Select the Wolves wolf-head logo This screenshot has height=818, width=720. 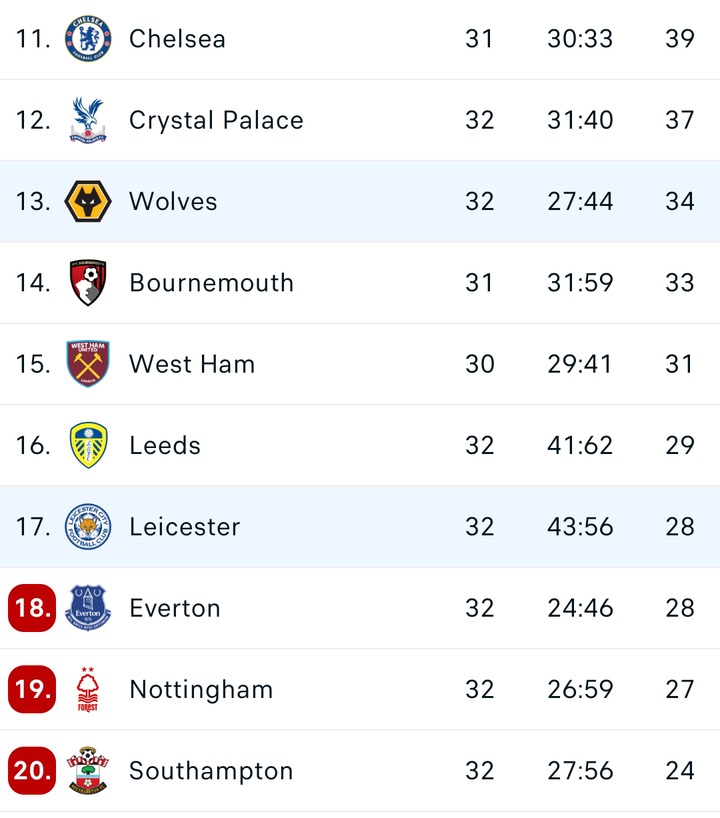coord(88,201)
